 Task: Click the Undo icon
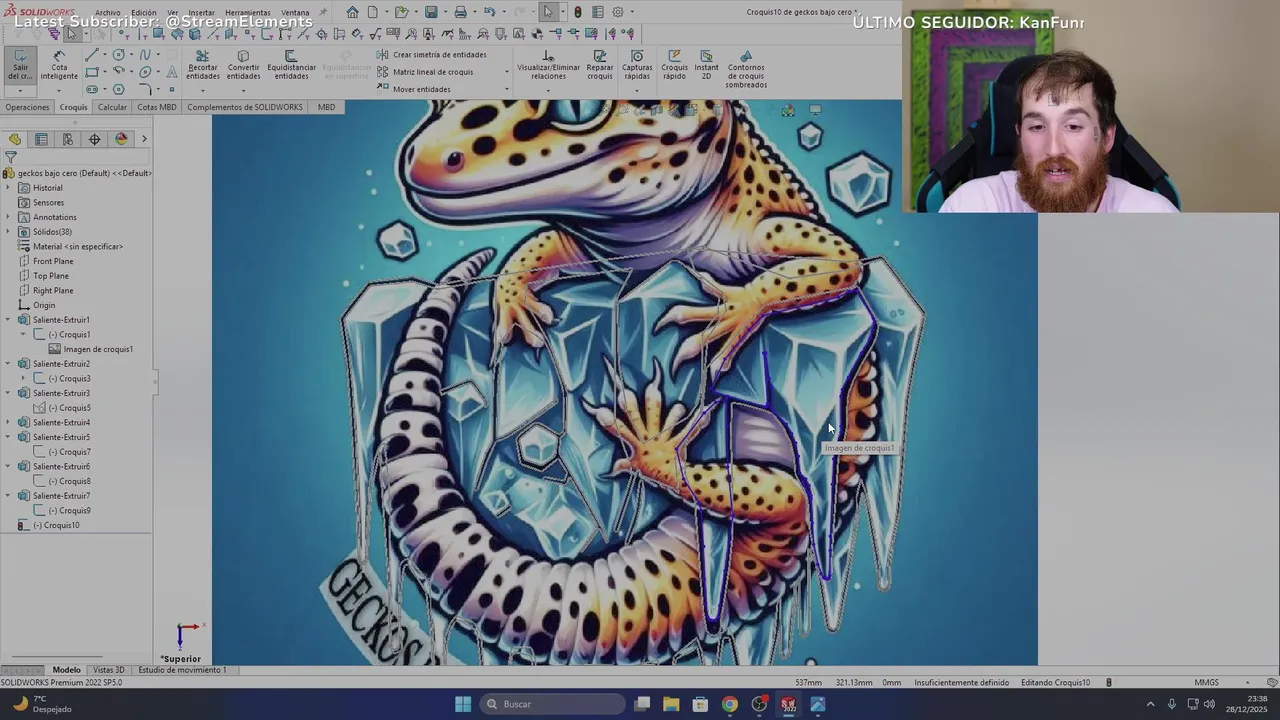click(489, 12)
